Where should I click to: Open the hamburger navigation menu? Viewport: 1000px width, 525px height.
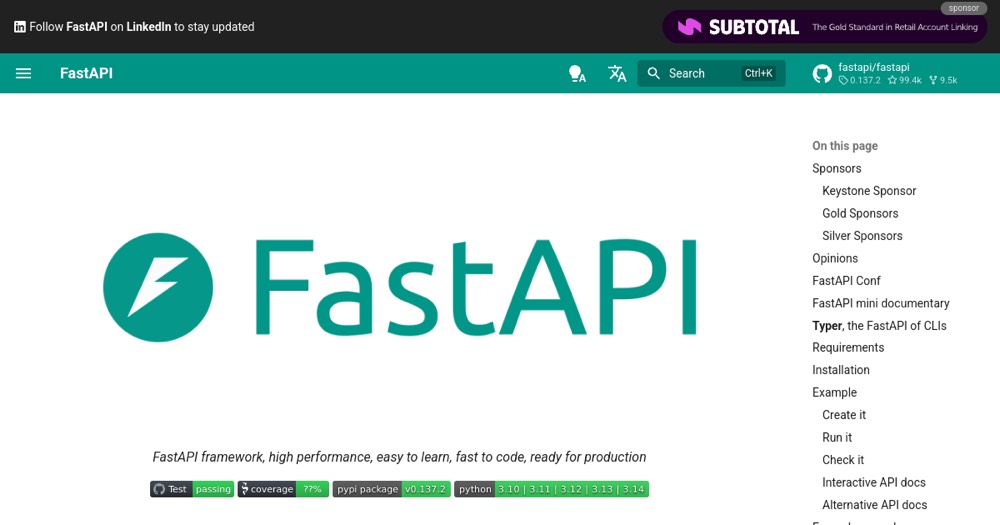pos(24,73)
